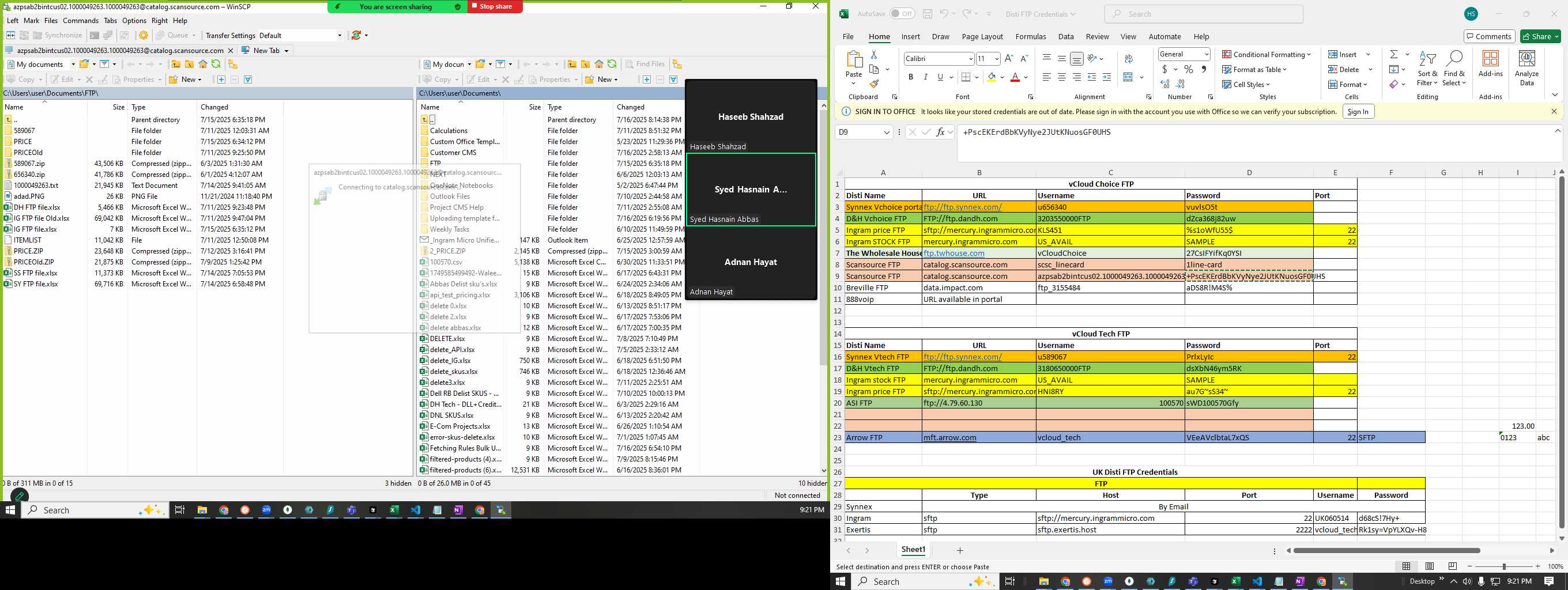Click Wrap Text icon in Excel

click(x=1129, y=58)
